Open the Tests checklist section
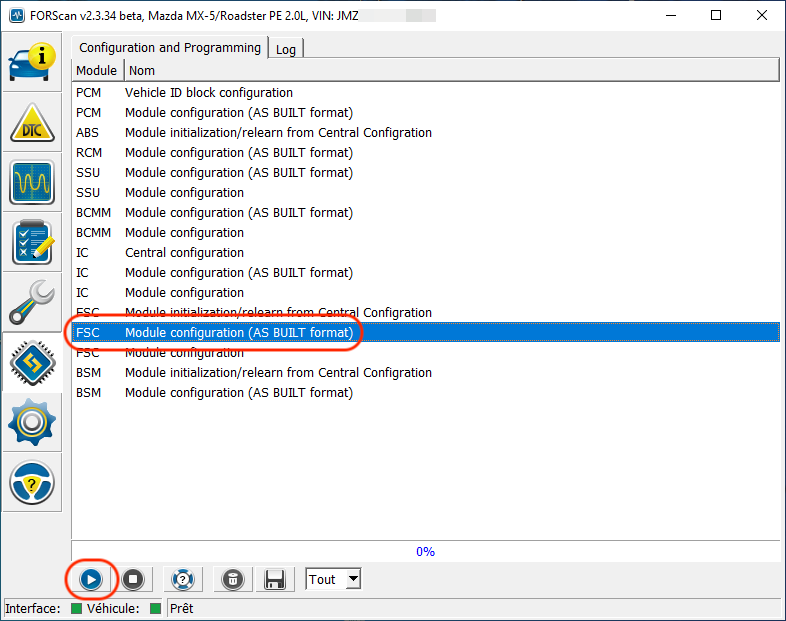The height and width of the screenshot is (621, 786). click(32, 243)
